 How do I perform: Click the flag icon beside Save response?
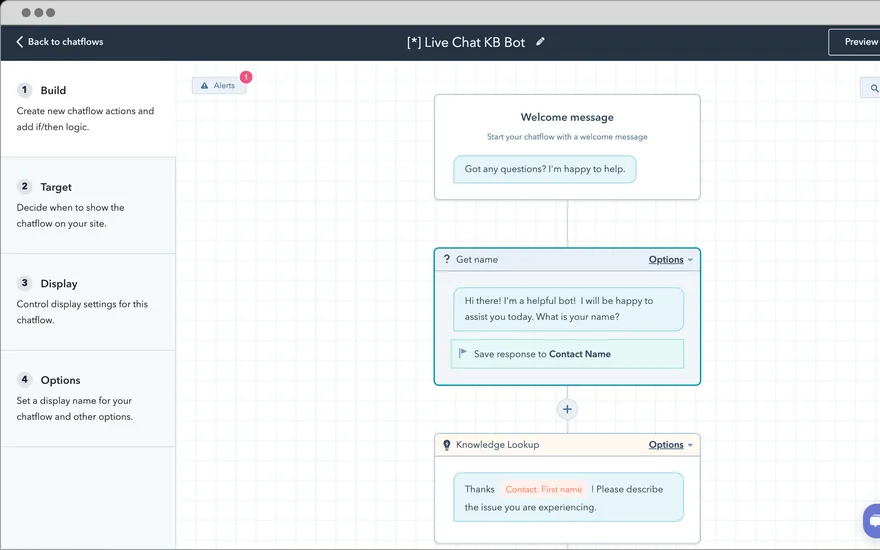coord(462,353)
